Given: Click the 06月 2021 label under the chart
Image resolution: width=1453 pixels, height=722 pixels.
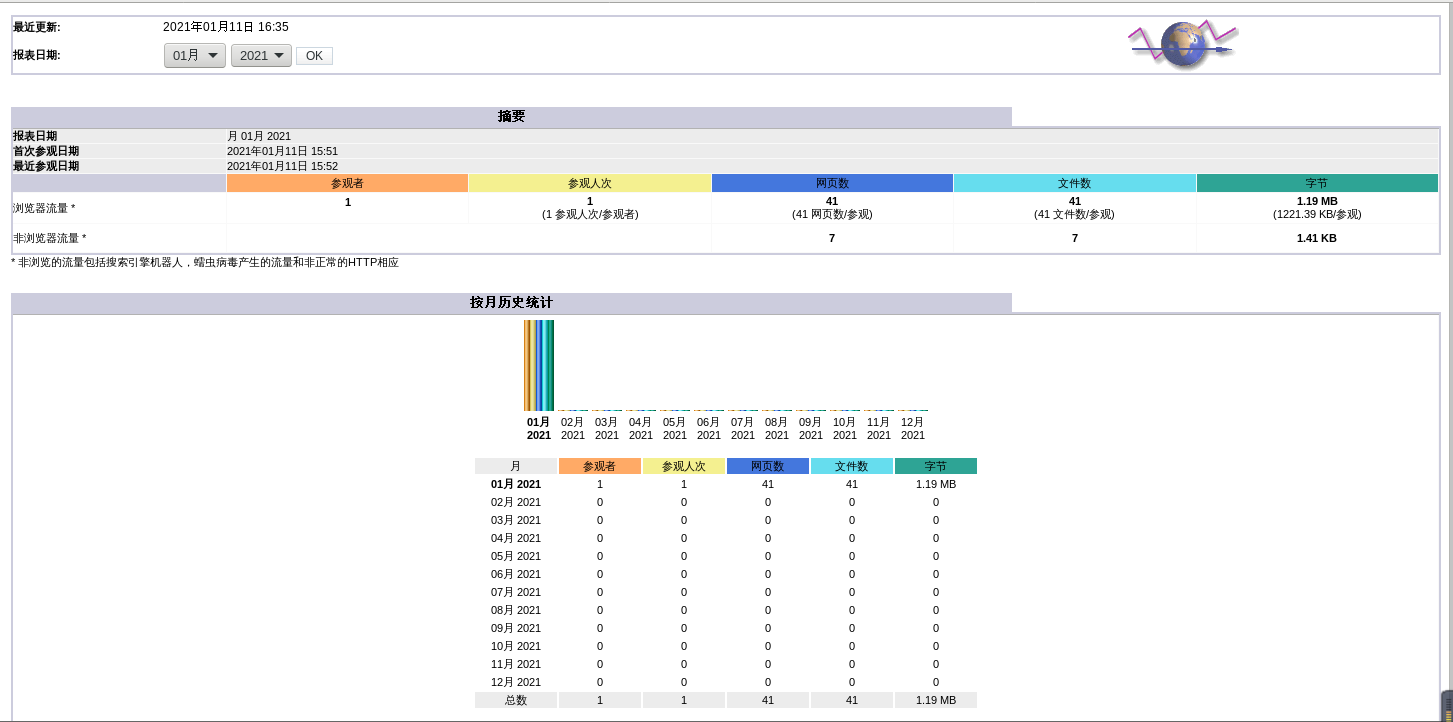Looking at the screenshot, I should pyautogui.click(x=709, y=428).
